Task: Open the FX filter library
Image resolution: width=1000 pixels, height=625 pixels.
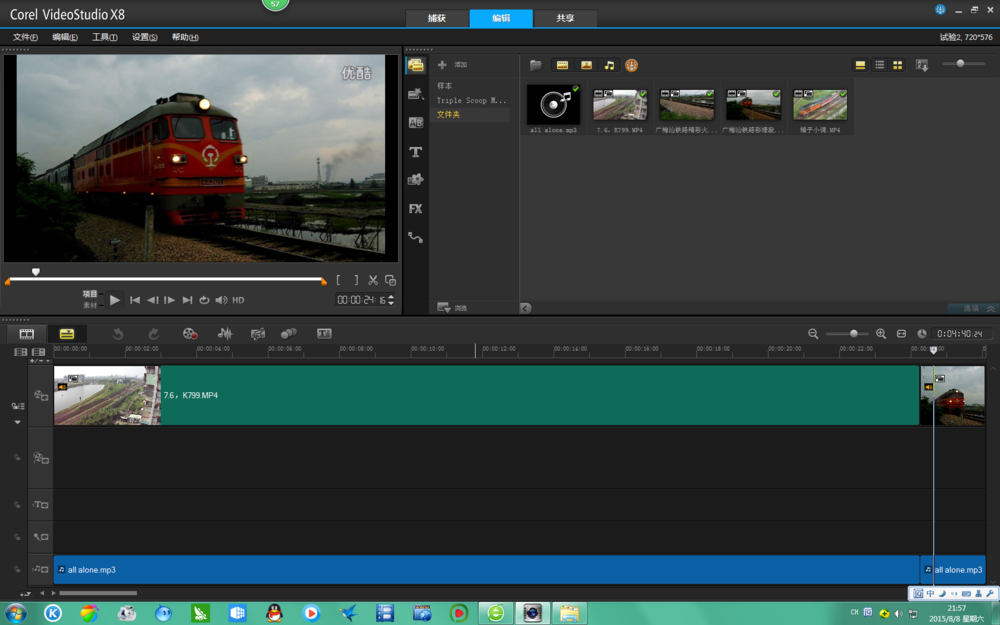Action: pyautogui.click(x=416, y=209)
